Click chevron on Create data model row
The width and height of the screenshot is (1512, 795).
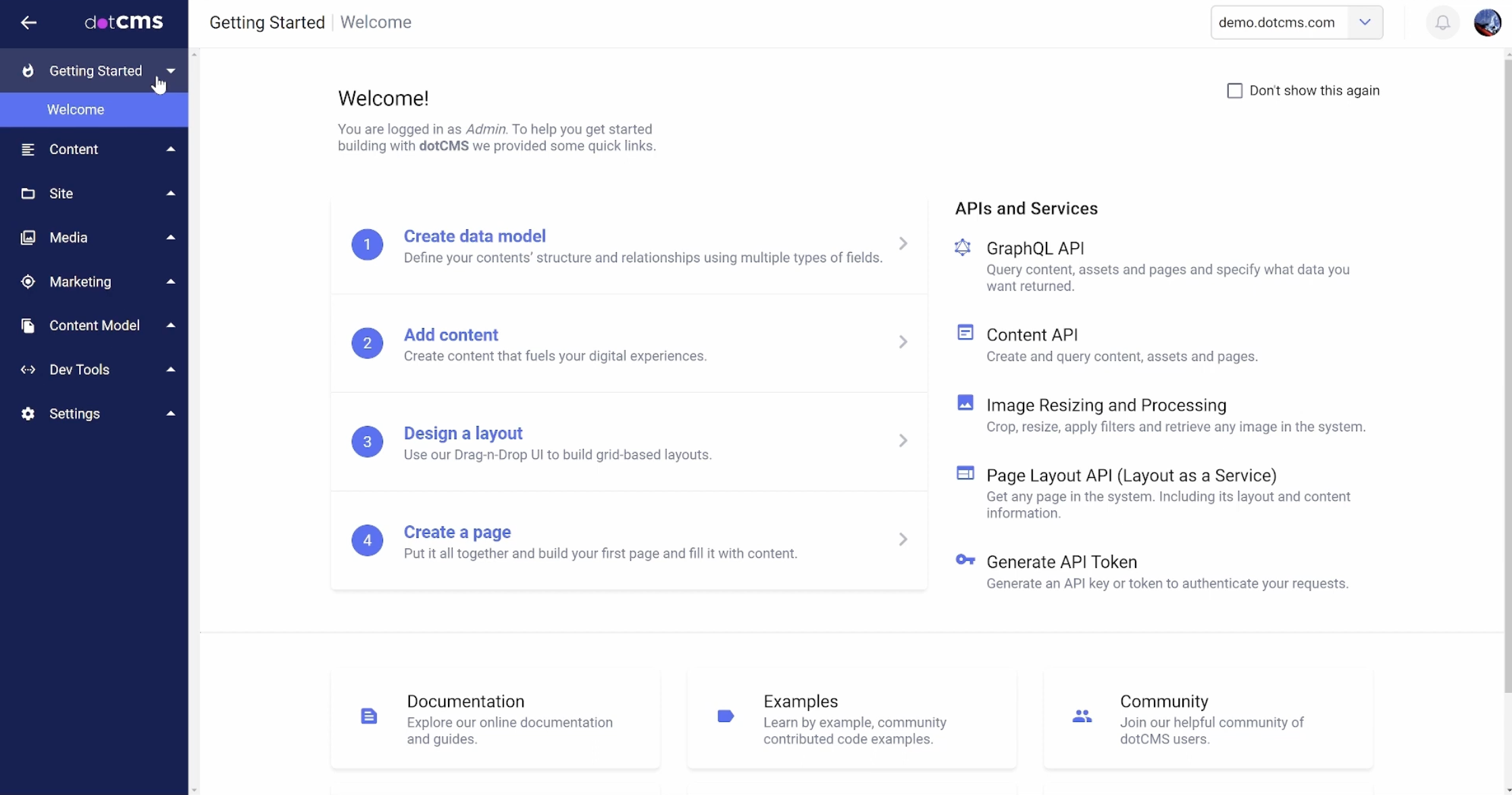click(x=903, y=243)
